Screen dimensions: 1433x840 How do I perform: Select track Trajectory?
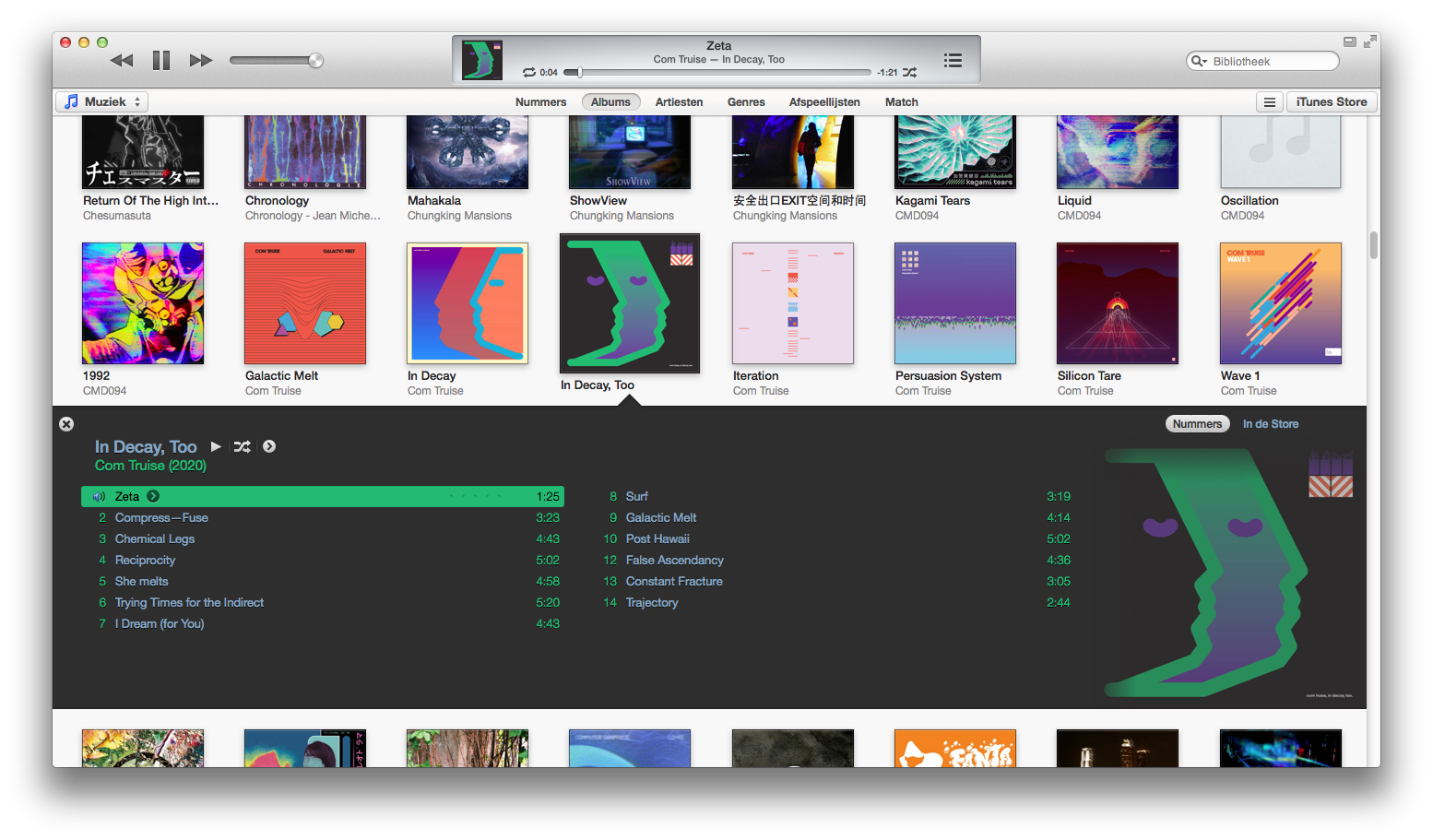(x=834, y=602)
